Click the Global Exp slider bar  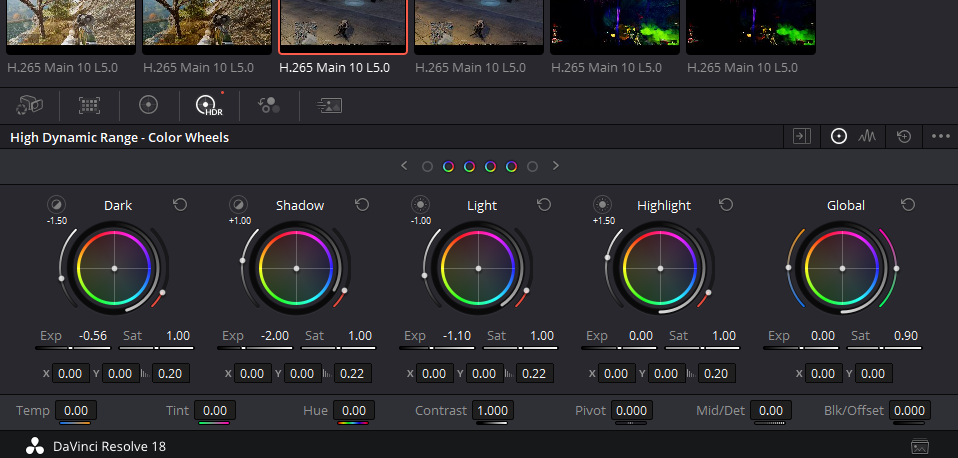click(x=802, y=348)
